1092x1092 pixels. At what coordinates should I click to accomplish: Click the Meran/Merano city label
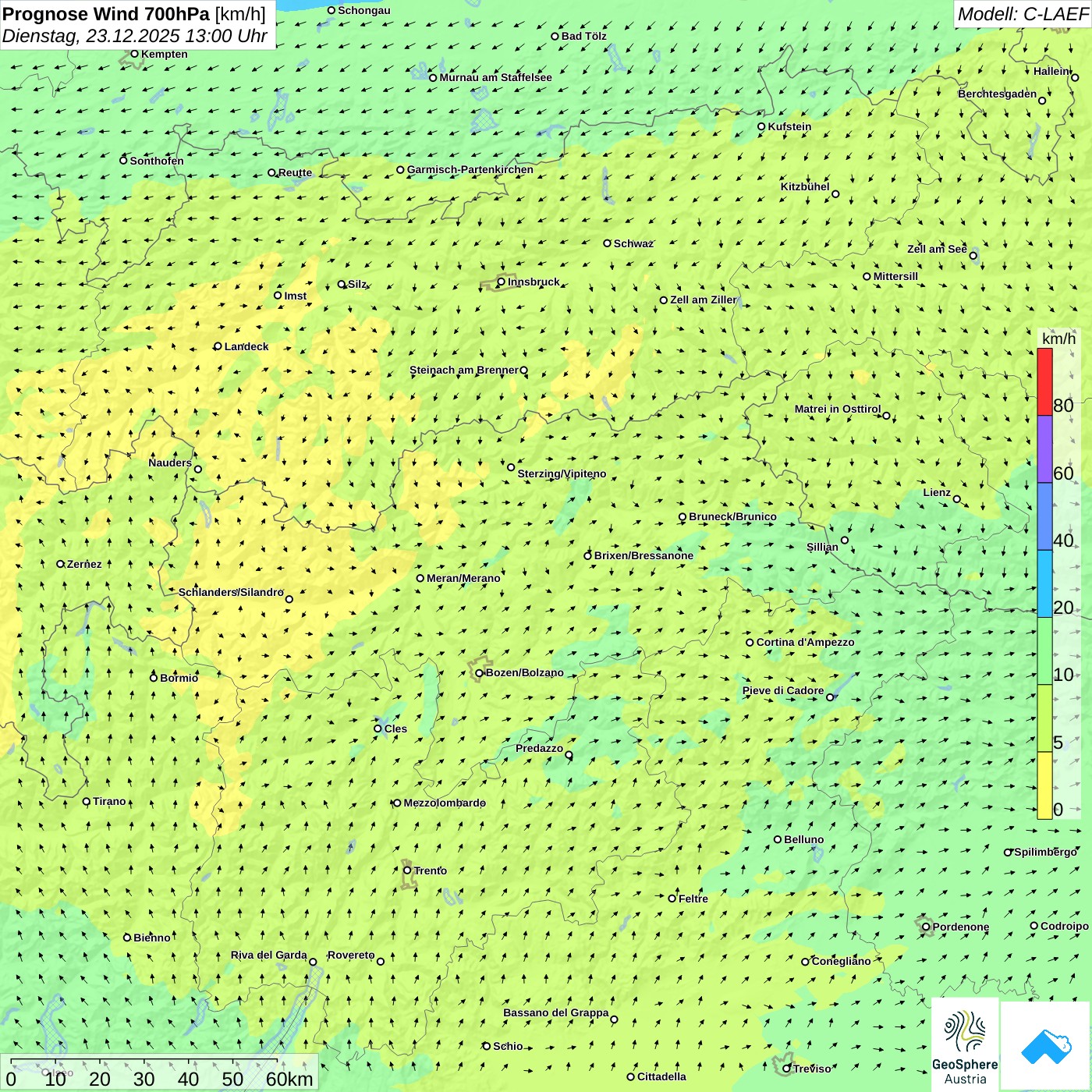tap(463, 578)
